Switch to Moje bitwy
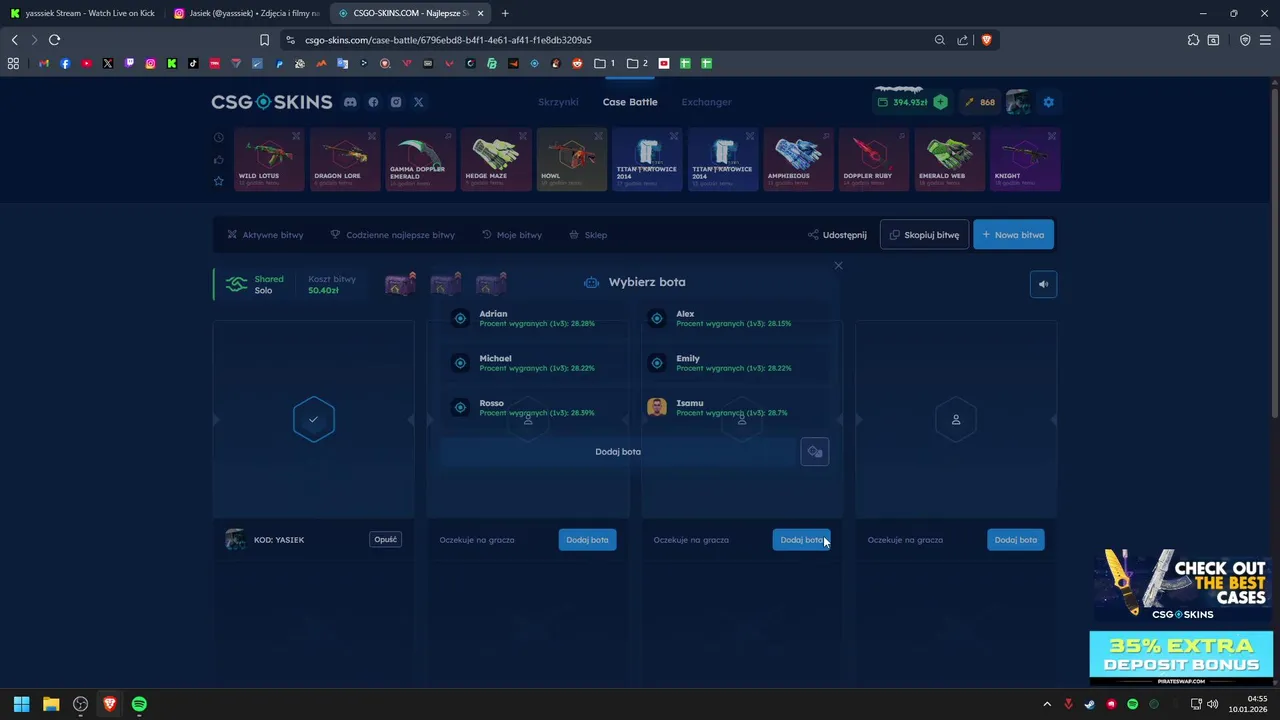Image resolution: width=1280 pixels, height=720 pixels. point(512,235)
